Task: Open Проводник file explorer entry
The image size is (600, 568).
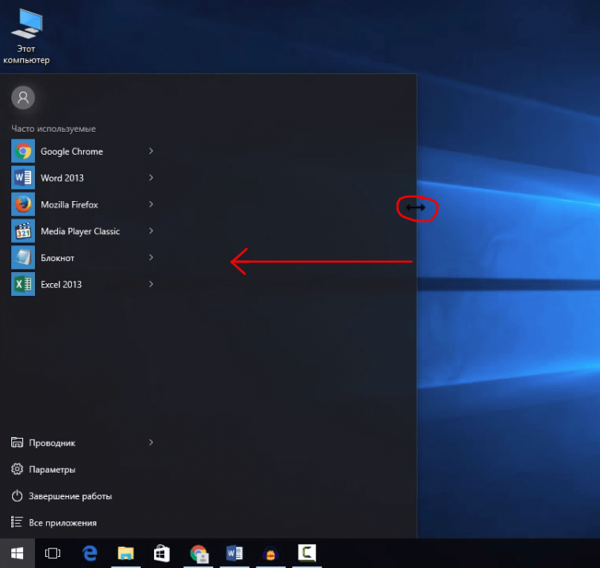Action: click(x=52, y=442)
